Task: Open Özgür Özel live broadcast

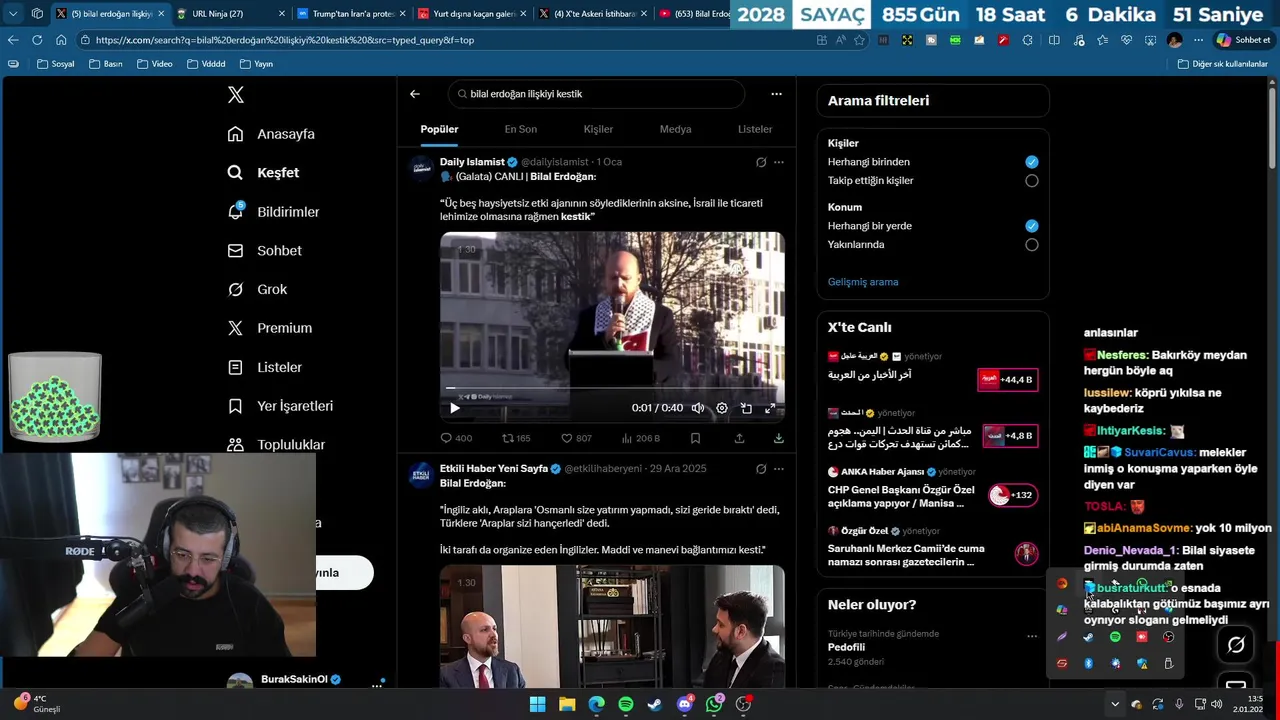Action: pos(932,547)
